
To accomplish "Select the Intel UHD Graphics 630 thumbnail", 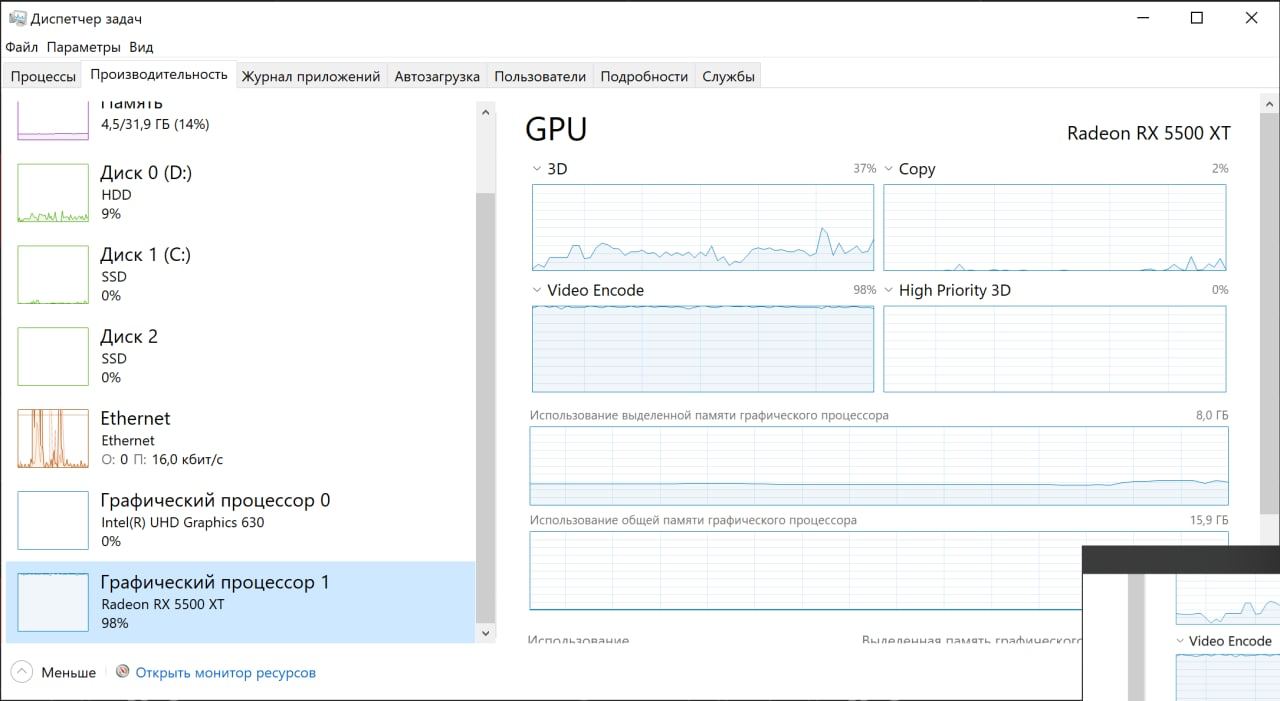I will (53, 520).
